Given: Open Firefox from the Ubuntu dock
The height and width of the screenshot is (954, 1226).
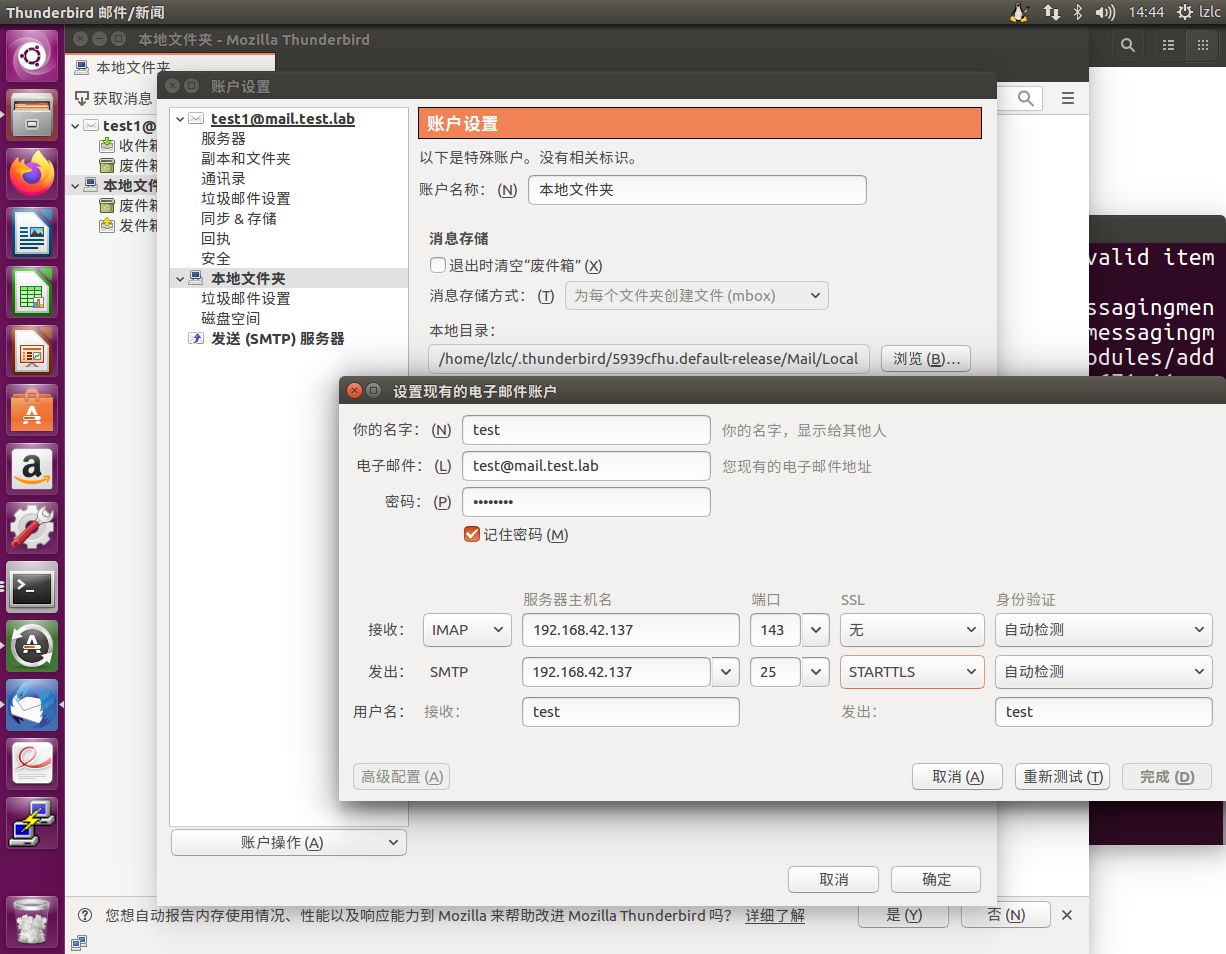Looking at the screenshot, I should point(33,173).
